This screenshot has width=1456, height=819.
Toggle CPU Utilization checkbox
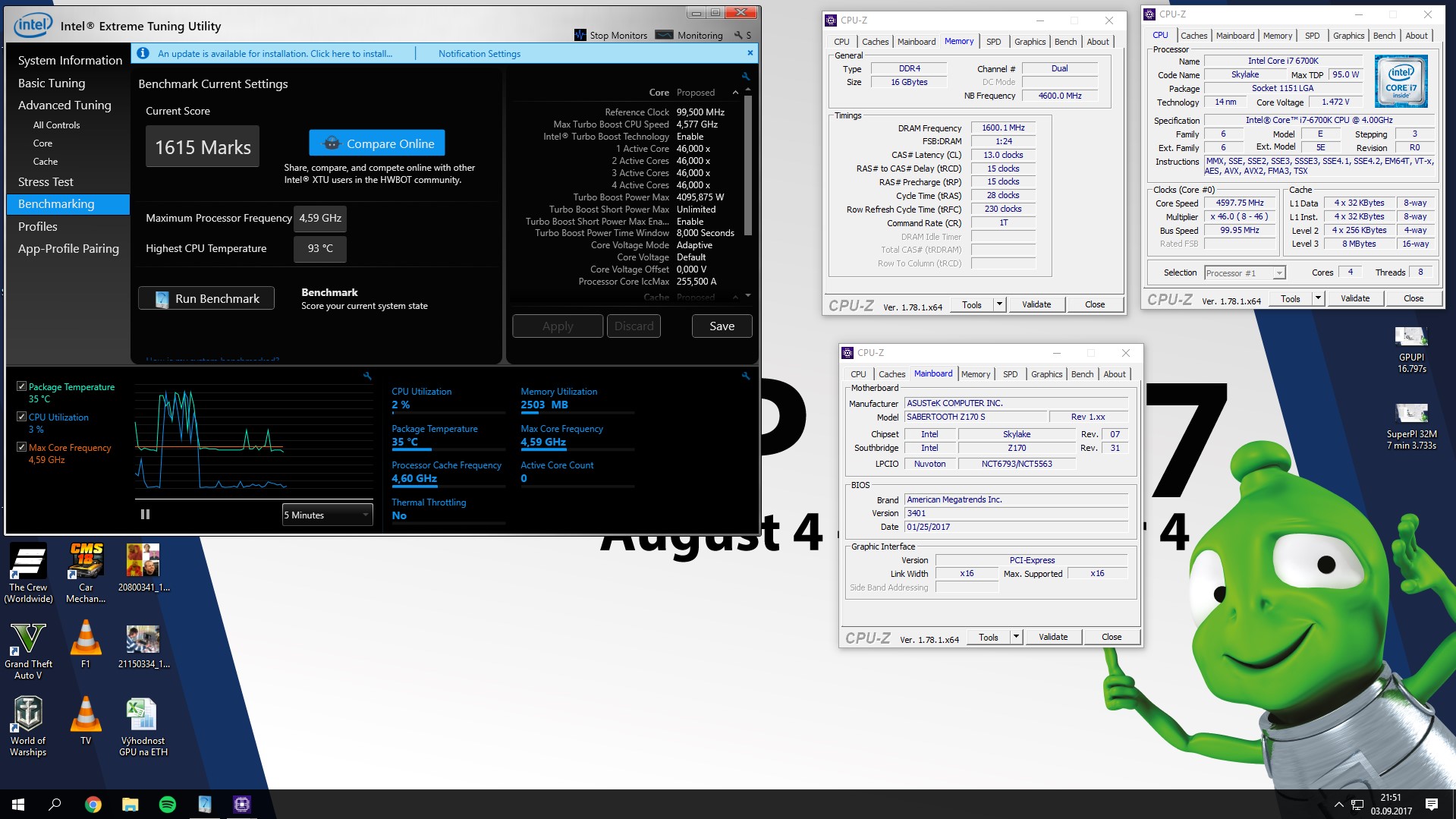21,417
